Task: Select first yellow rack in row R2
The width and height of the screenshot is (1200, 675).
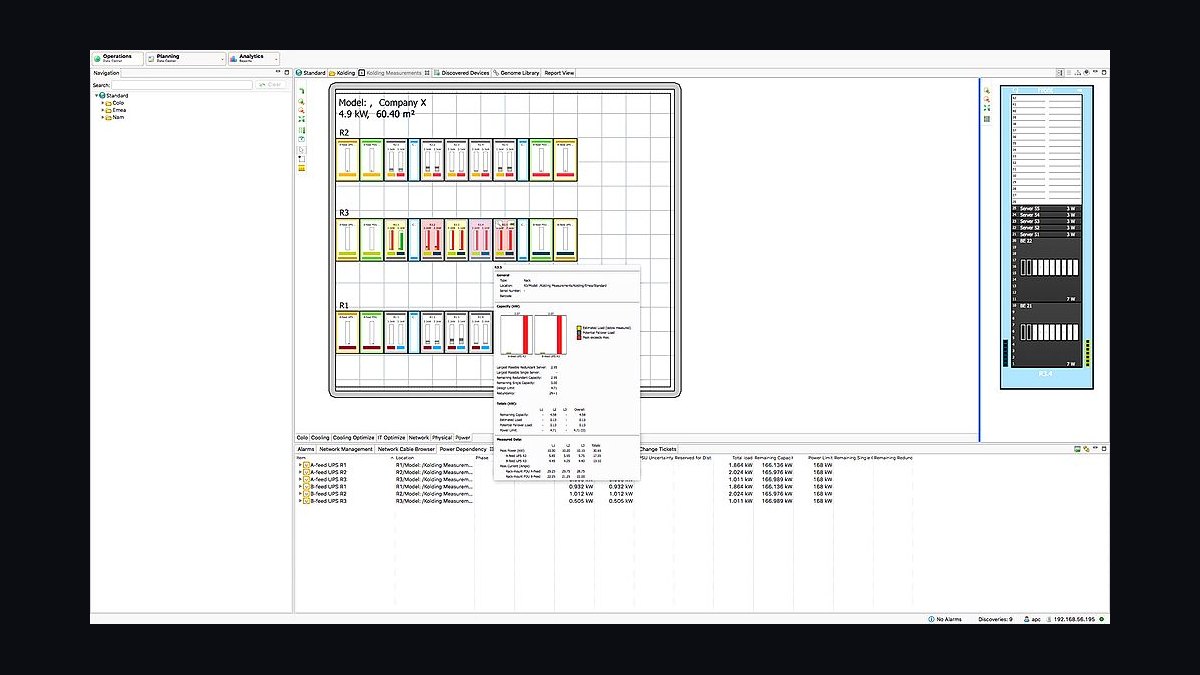Action: [x=347, y=160]
